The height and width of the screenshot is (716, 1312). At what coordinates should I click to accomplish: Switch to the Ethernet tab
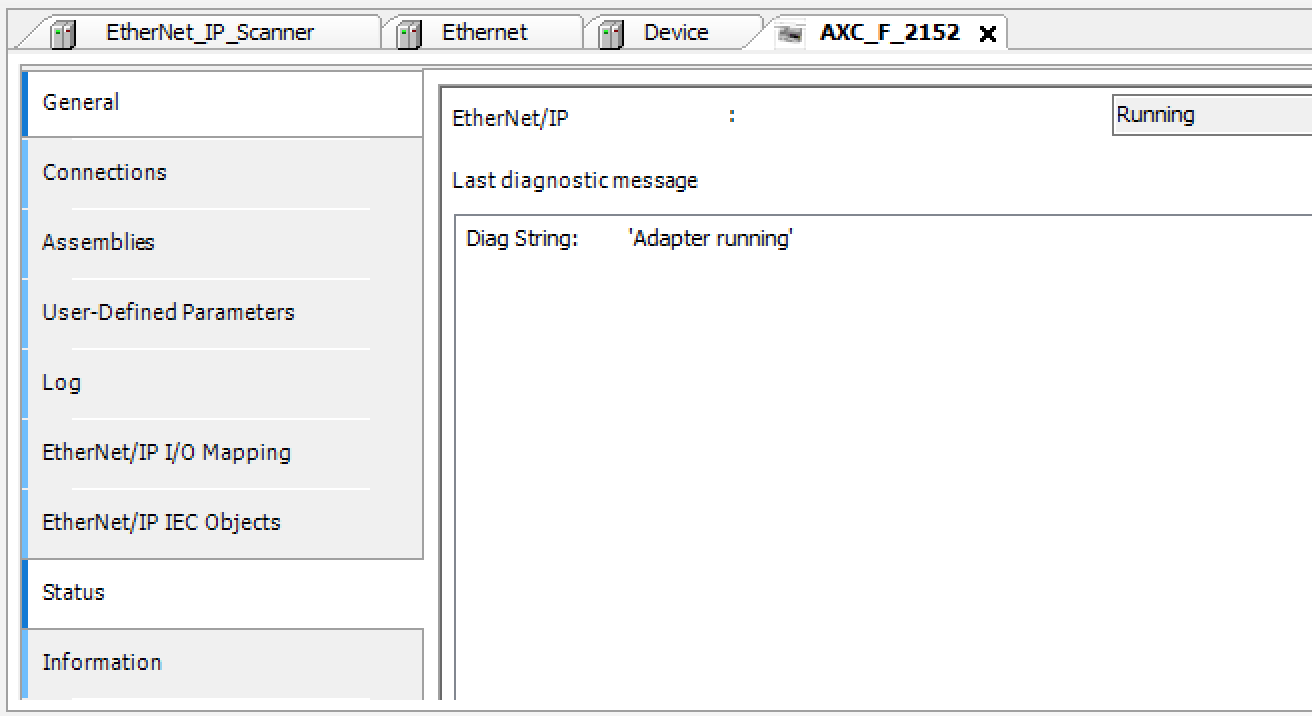483,33
